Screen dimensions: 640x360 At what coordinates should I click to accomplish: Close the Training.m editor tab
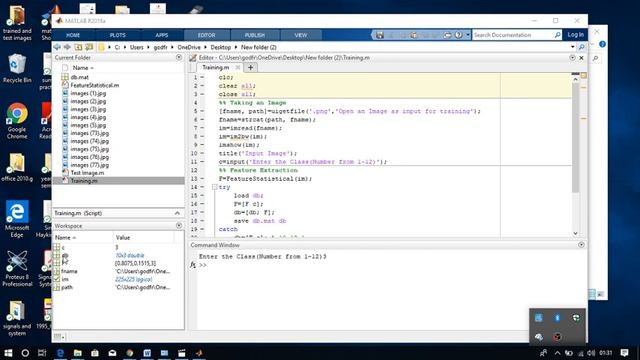238,67
